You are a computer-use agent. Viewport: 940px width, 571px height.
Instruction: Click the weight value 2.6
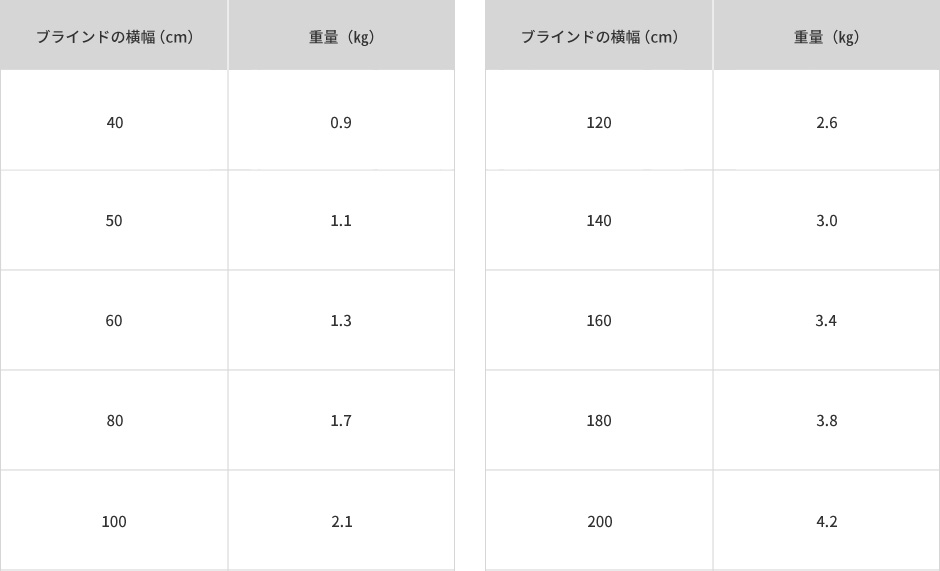pos(827,123)
